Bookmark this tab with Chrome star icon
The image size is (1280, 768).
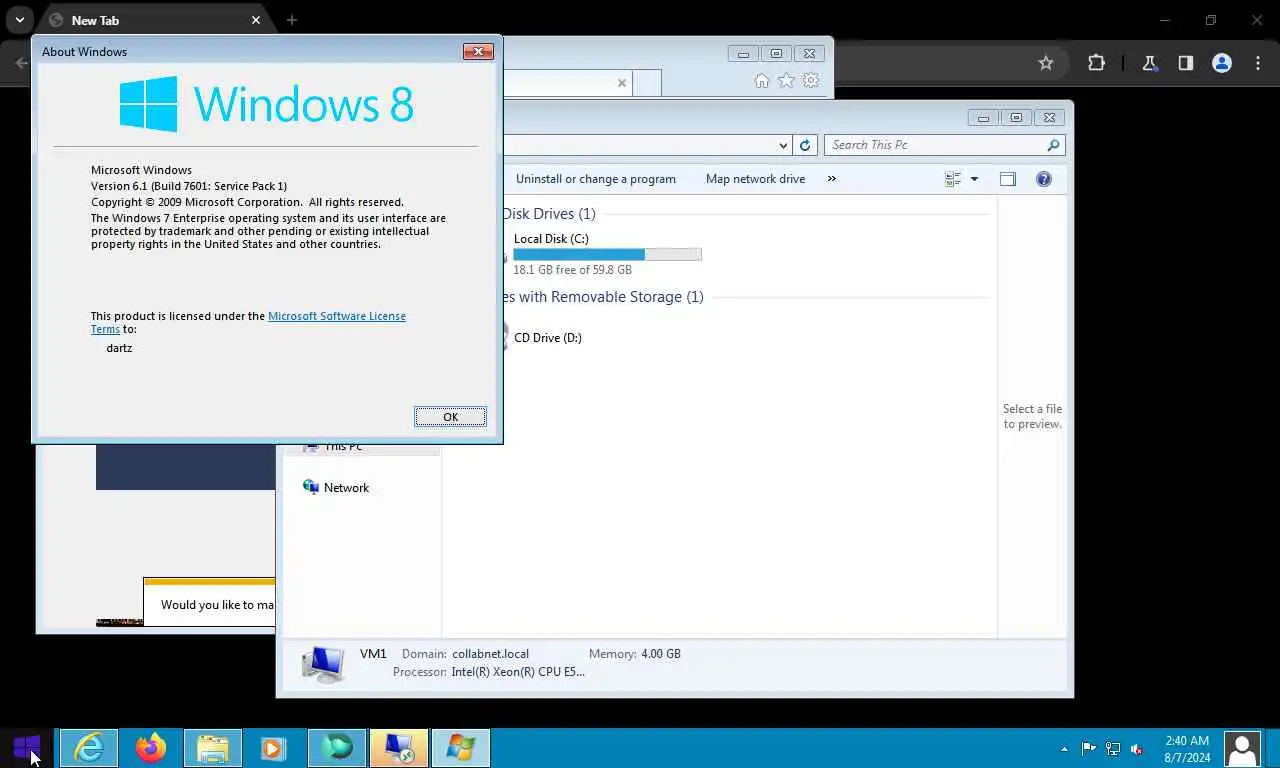click(1046, 63)
